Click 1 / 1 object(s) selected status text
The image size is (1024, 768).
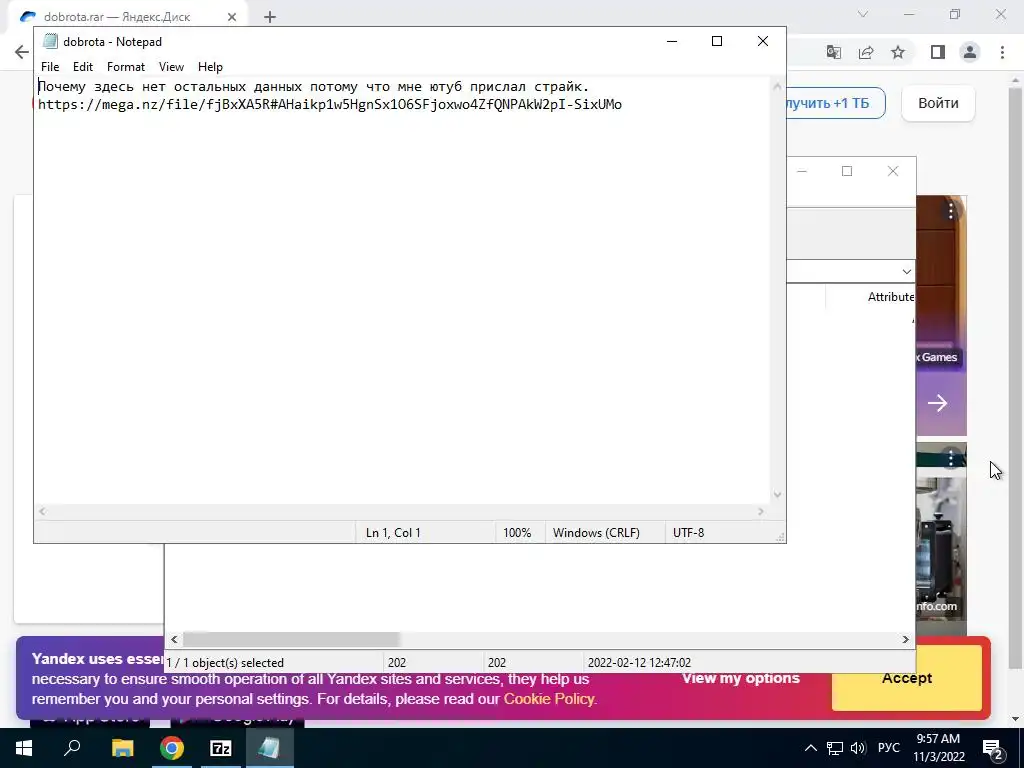(x=225, y=663)
